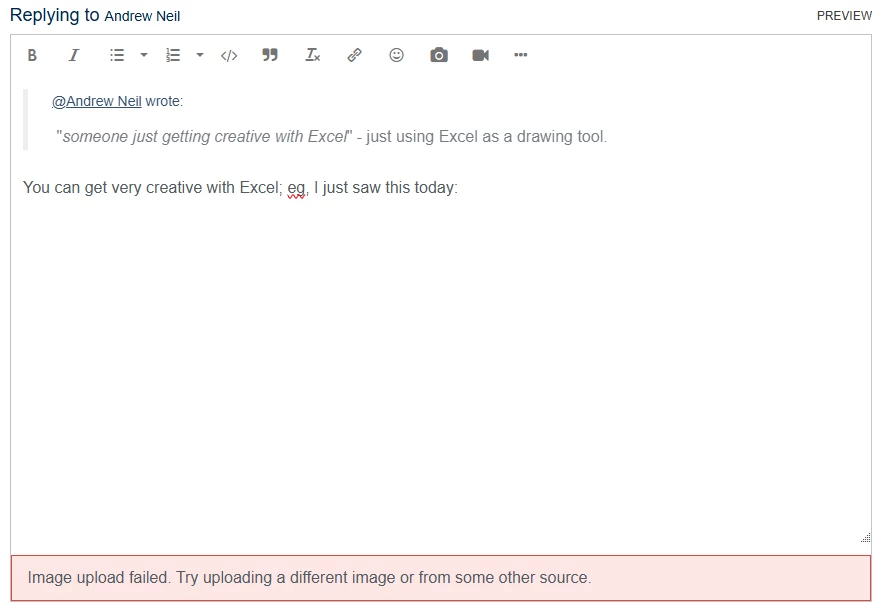890x614 pixels.
Task: Insert code sample
Action: coord(229,56)
